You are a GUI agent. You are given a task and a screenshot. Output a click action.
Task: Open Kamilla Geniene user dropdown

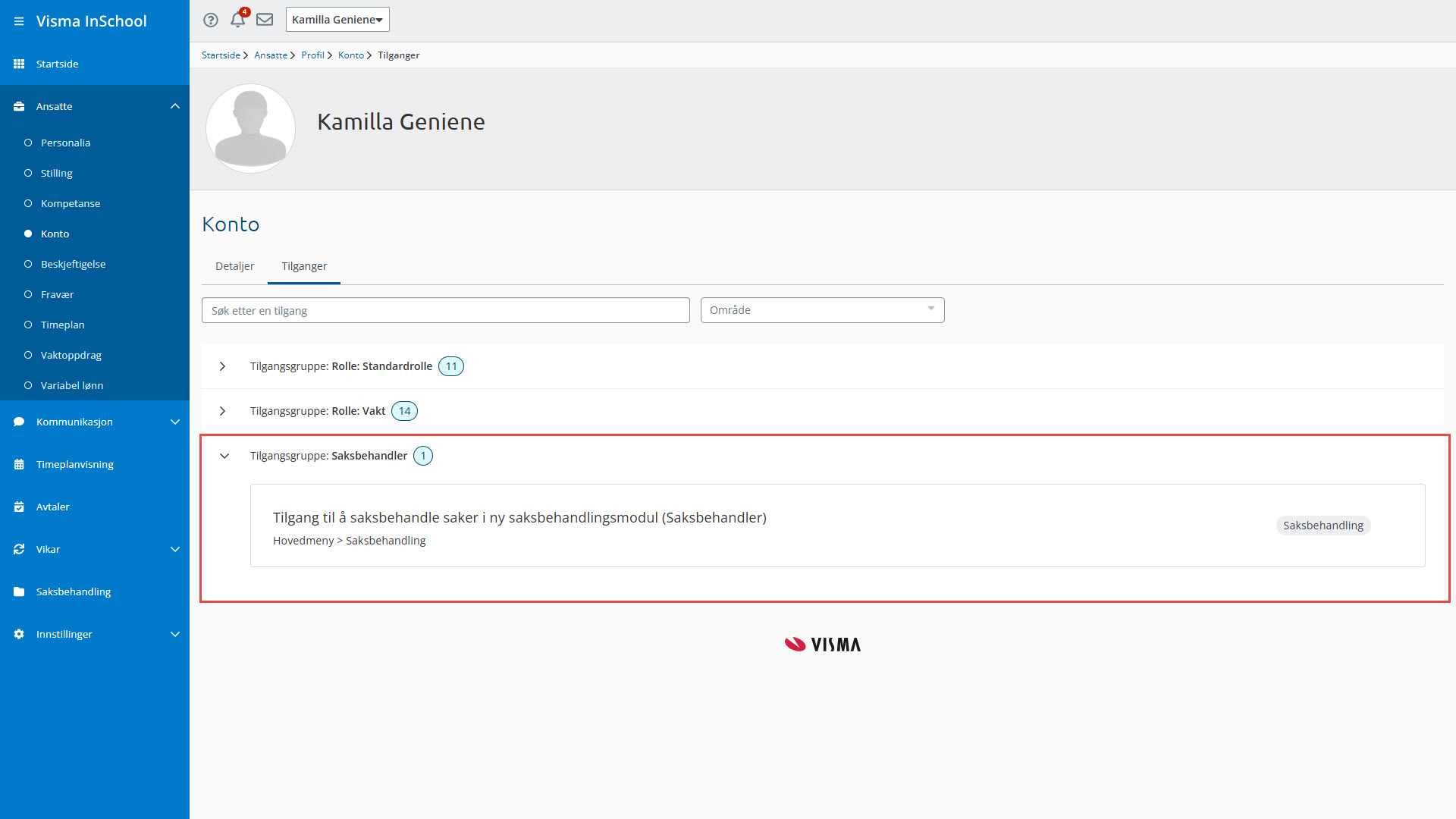point(337,20)
